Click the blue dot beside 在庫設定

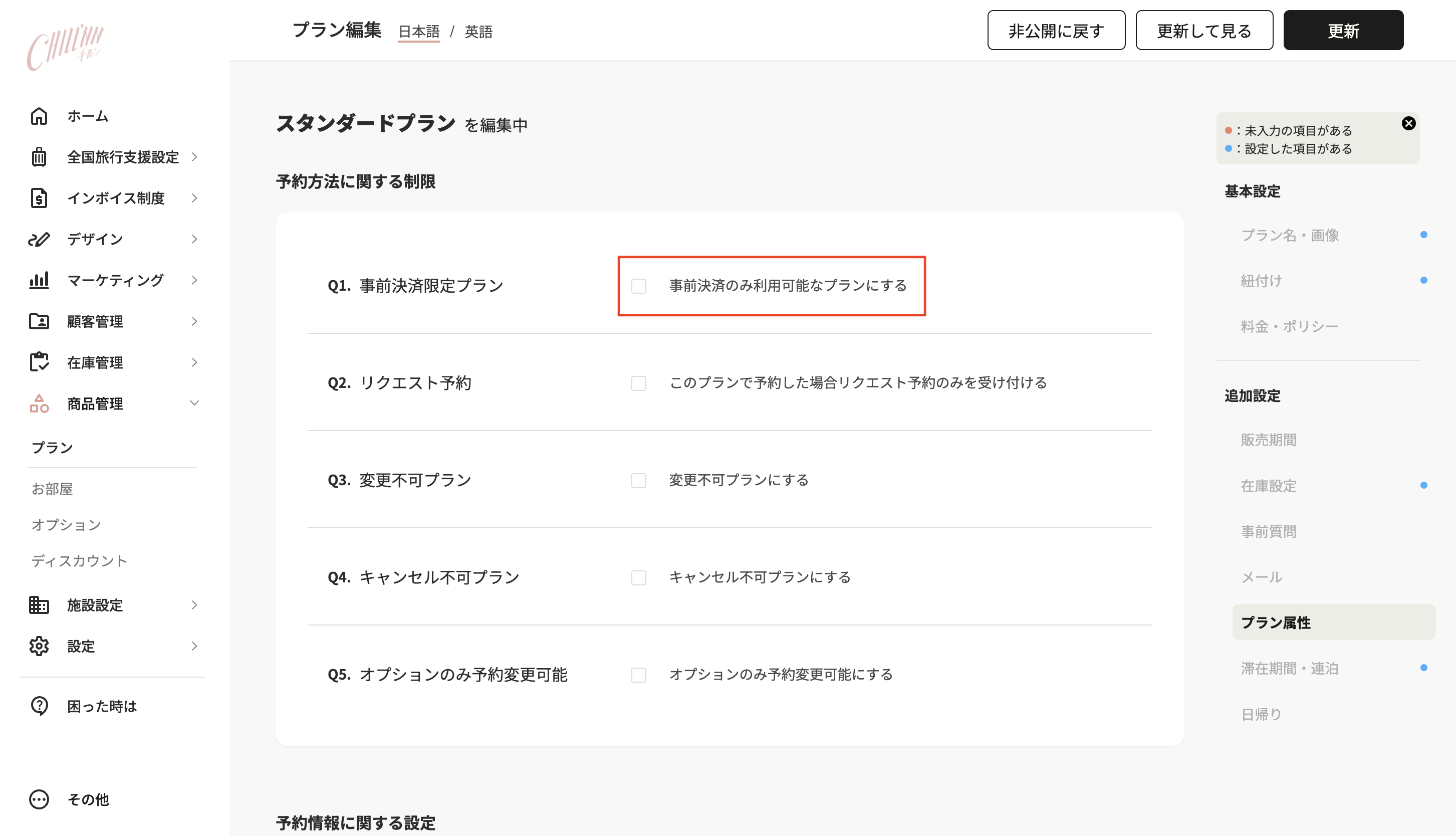(x=1423, y=484)
